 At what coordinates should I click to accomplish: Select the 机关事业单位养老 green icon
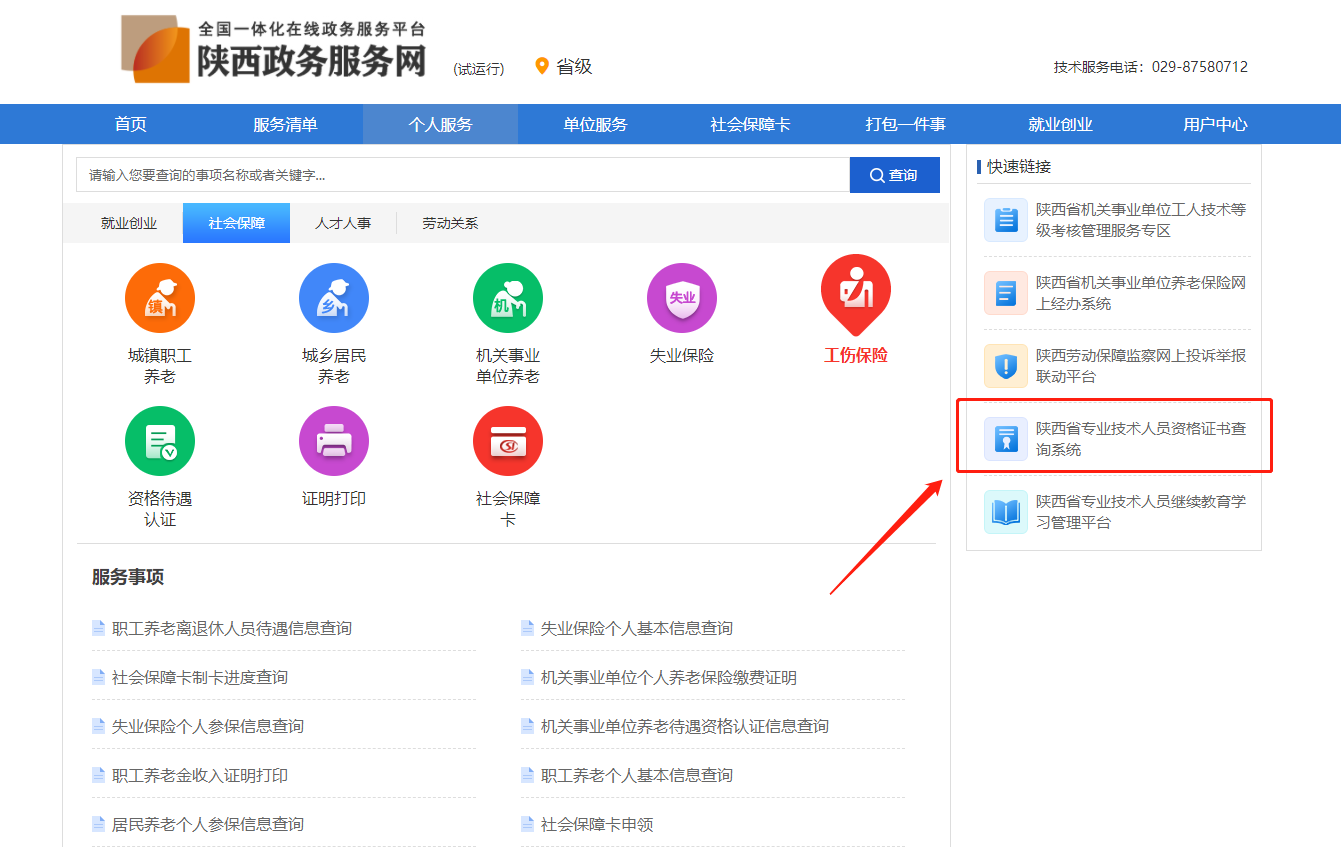(x=508, y=298)
